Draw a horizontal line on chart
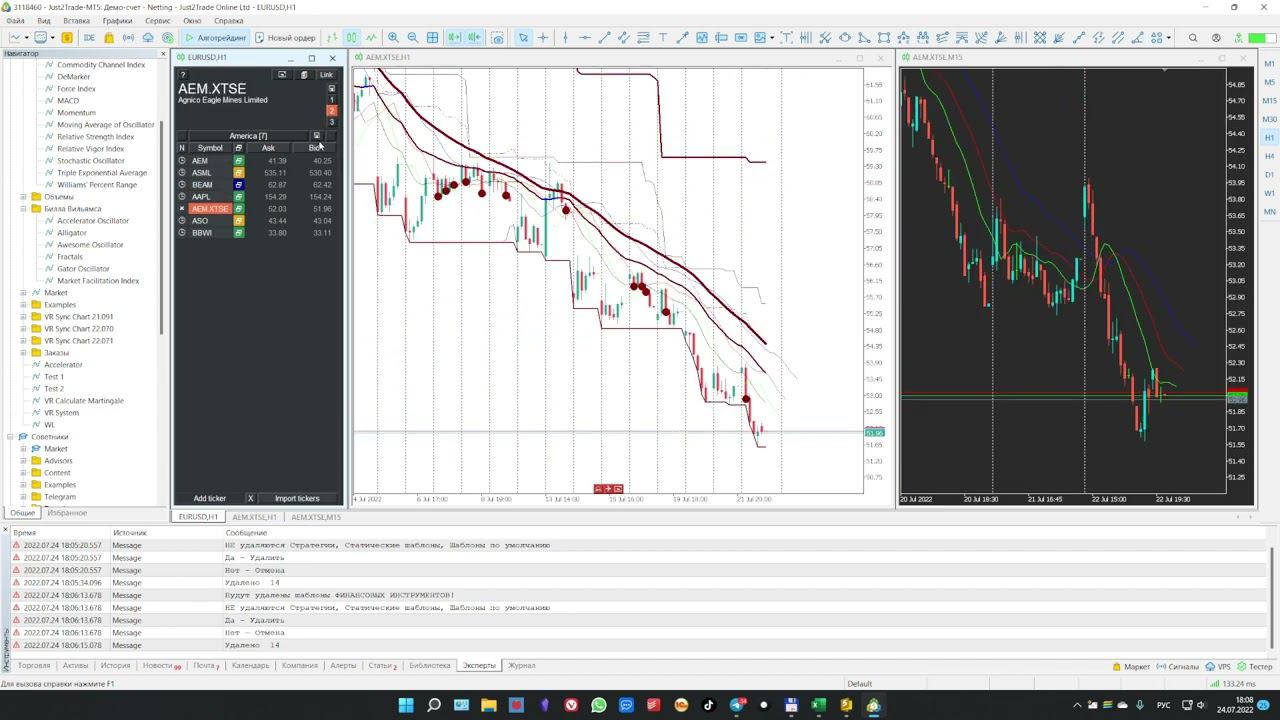 point(585,38)
